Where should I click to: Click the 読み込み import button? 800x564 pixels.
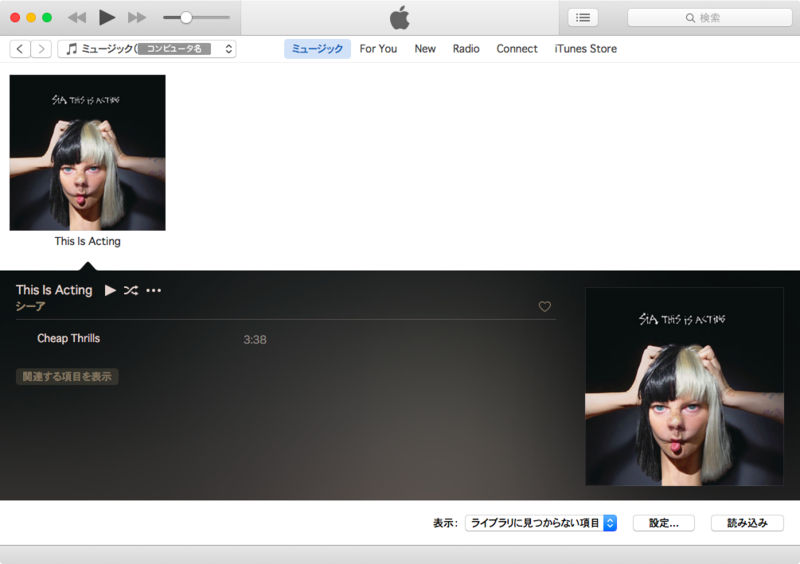tap(747, 523)
